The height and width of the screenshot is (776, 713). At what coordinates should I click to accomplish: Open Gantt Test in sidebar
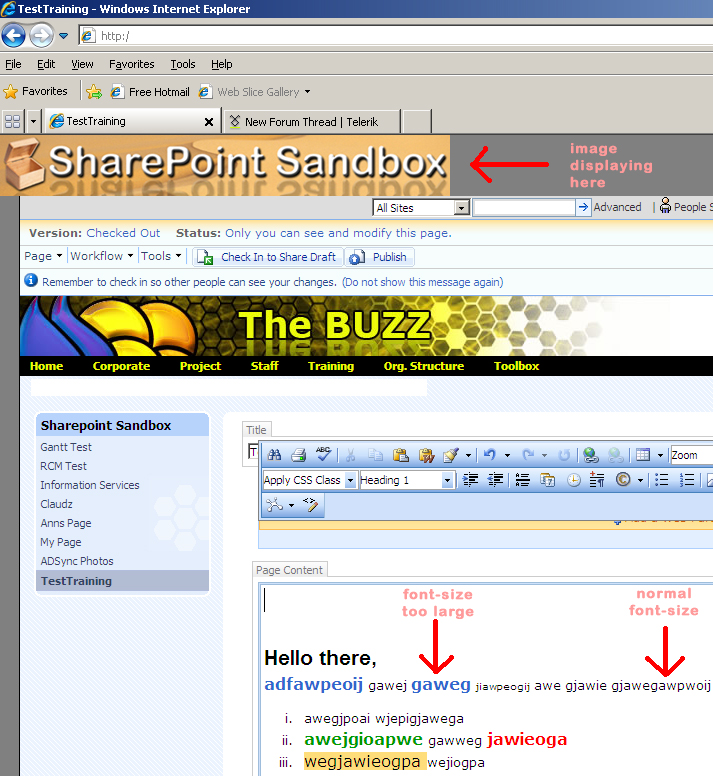pyautogui.click(x=66, y=447)
